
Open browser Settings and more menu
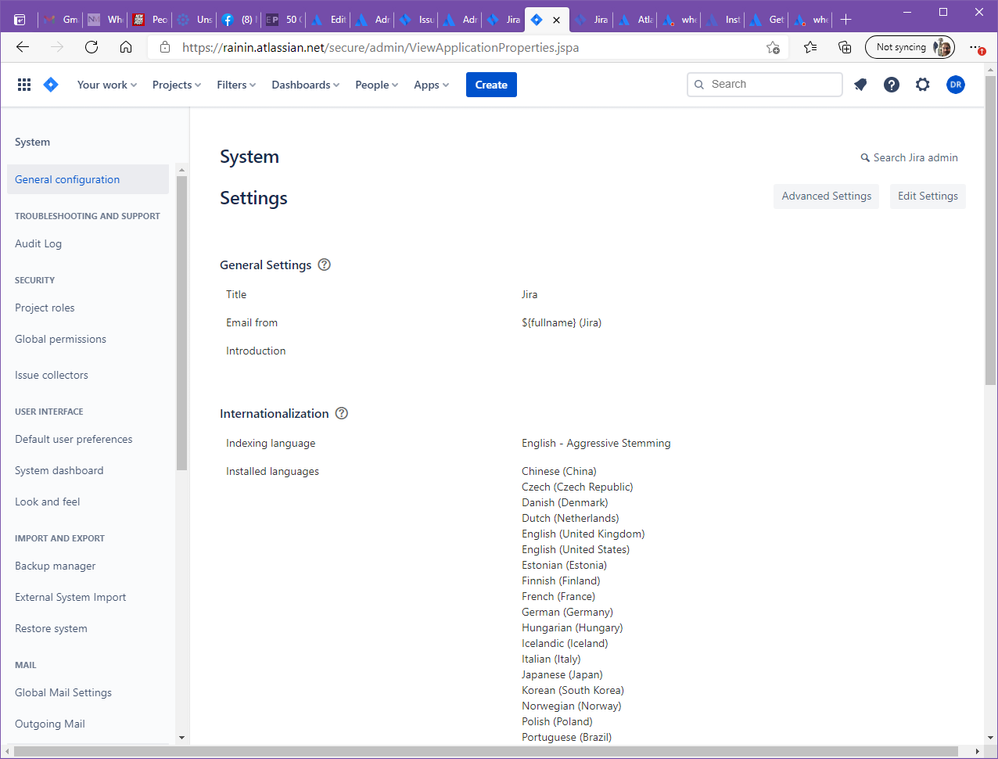pyautogui.click(x=977, y=47)
